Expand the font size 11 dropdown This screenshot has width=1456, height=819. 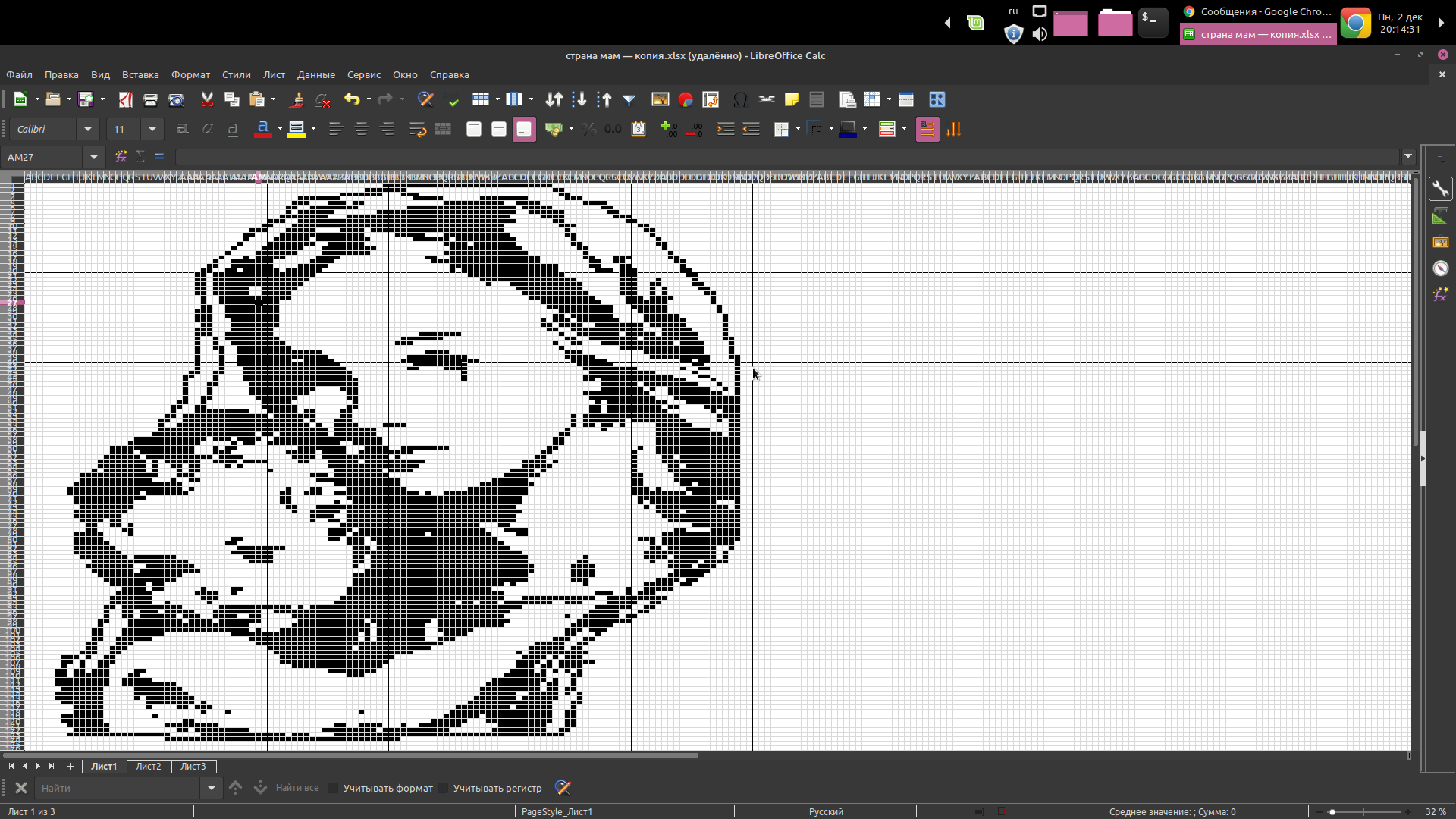pyautogui.click(x=152, y=129)
